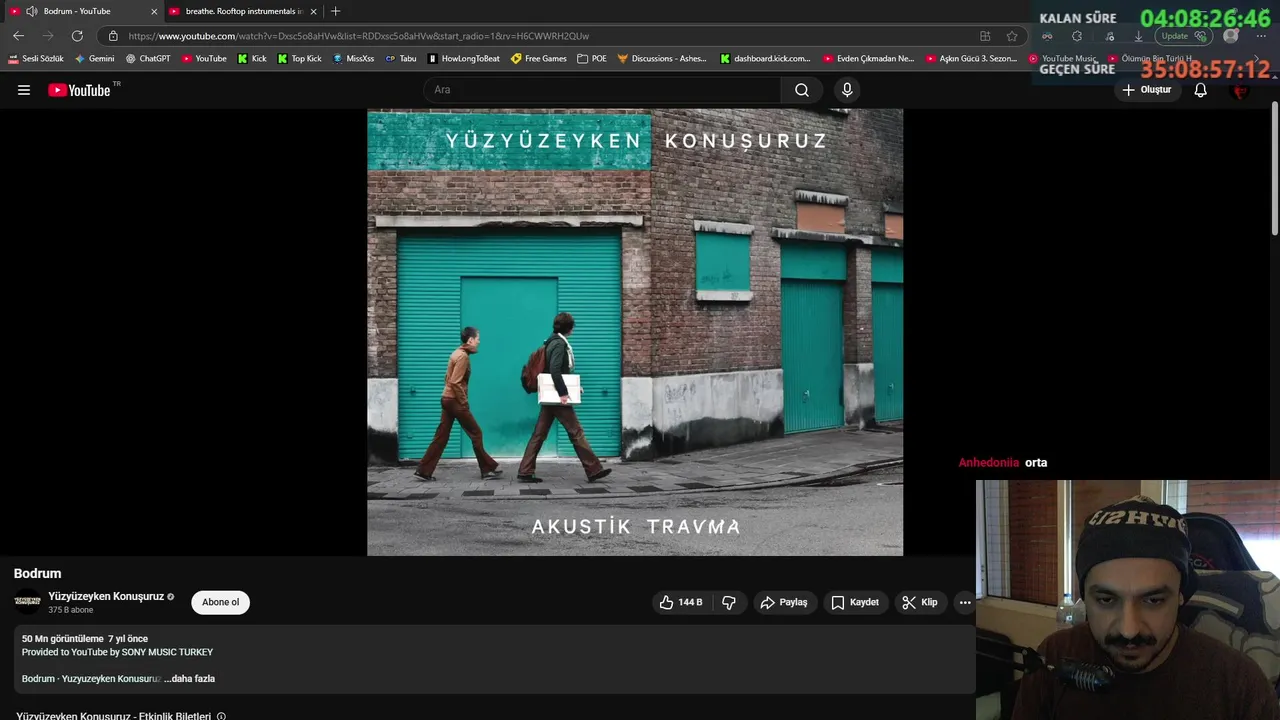Image resolution: width=1280 pixels, height=720 pixels.
Task: Open Free Games bookmark
Action: pyautogui.click(x=538, y=59)
